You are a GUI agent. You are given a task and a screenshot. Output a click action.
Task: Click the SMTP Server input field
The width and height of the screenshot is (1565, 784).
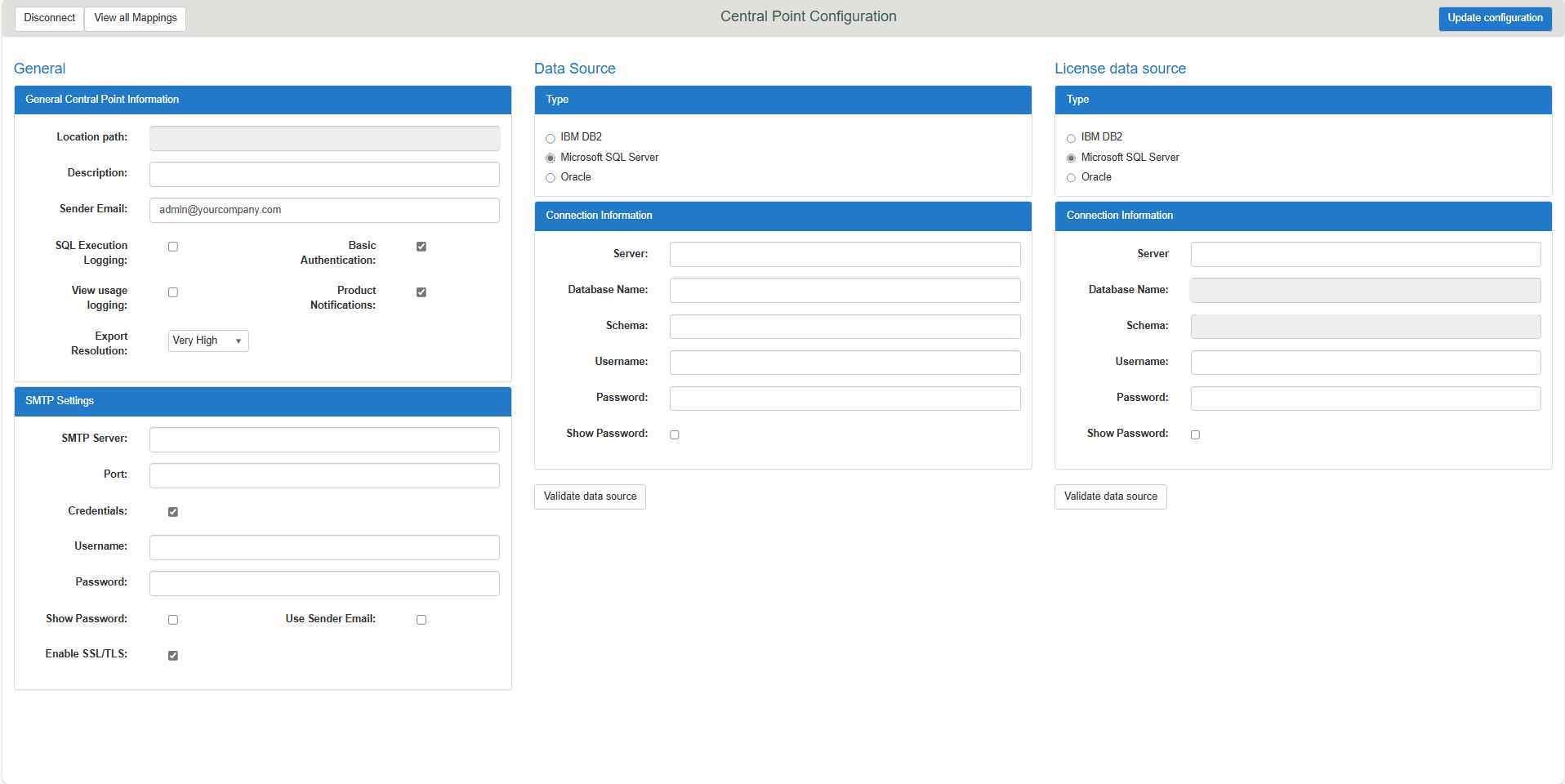(324, 439)
